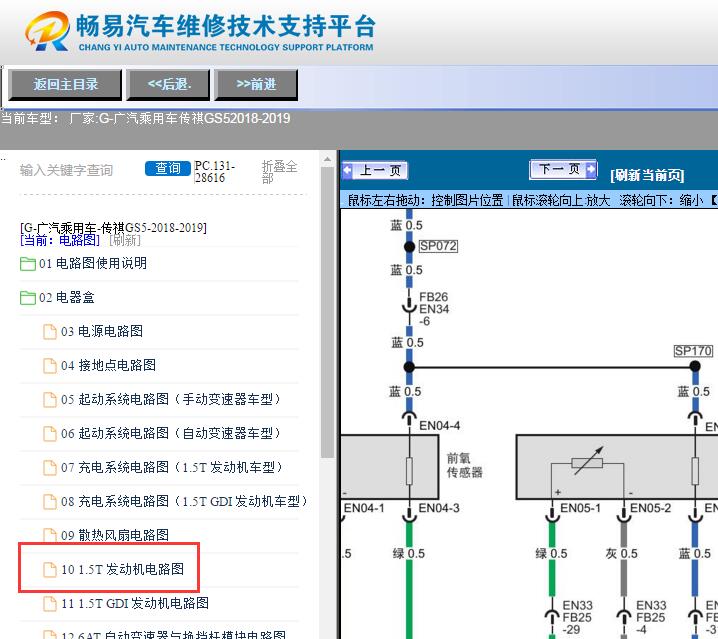The image size is (718, 639).
Task: Go to previous page with 上一页
Action: [x=375, y=170]
